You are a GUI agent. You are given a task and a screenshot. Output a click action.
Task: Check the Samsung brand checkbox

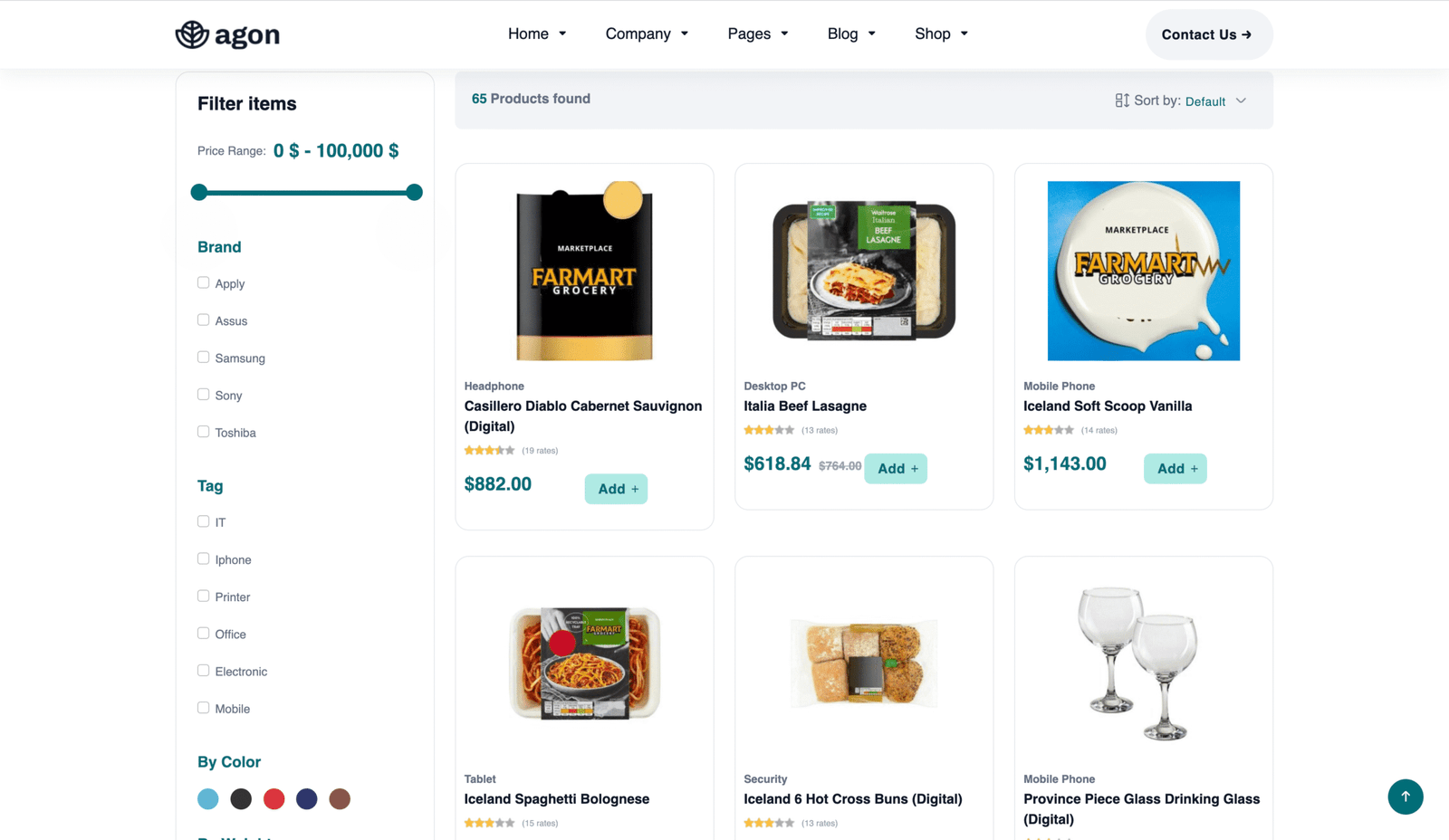coord(204,358)
